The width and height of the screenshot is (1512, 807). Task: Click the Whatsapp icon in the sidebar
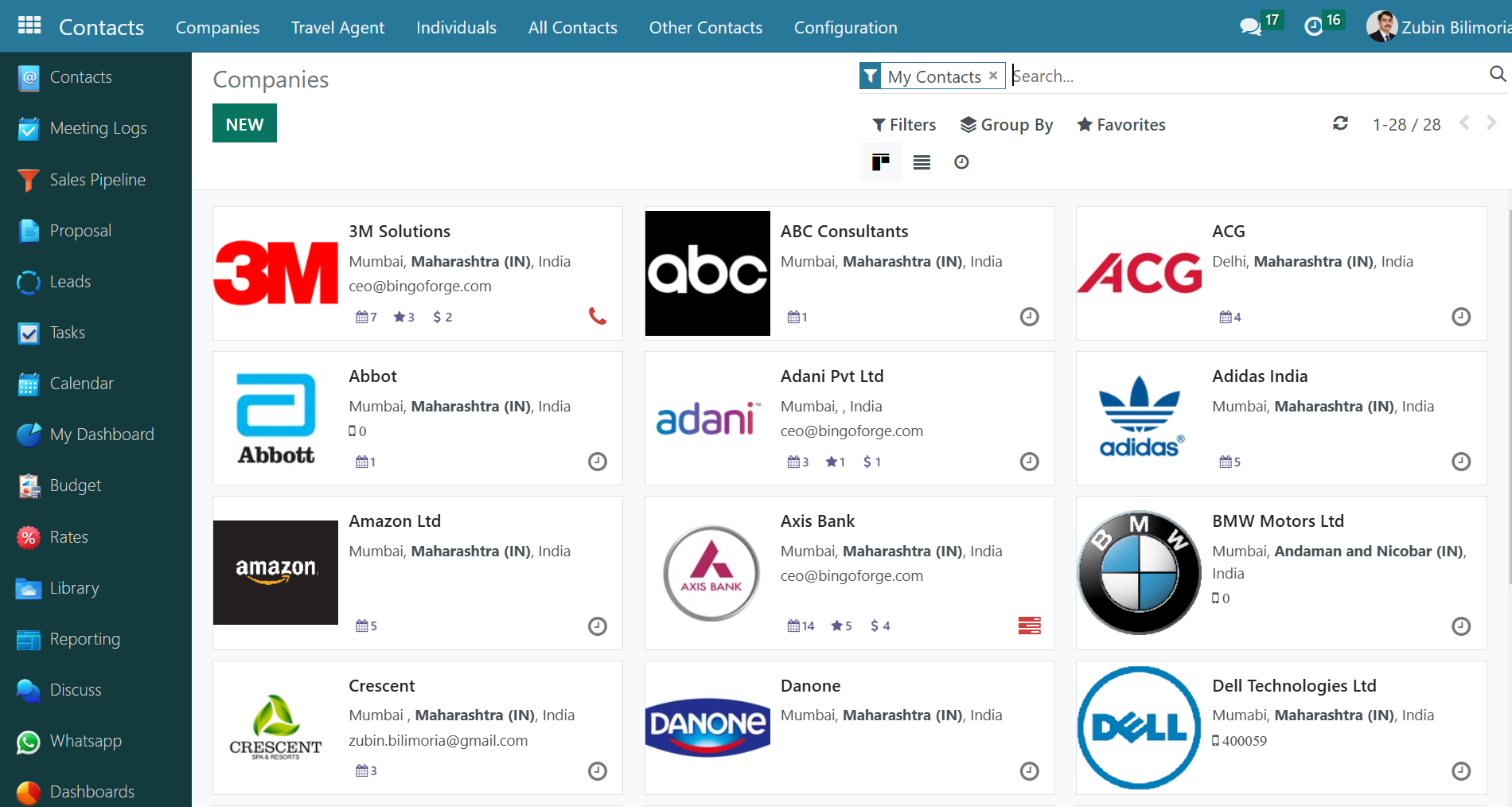click(28, 741)
